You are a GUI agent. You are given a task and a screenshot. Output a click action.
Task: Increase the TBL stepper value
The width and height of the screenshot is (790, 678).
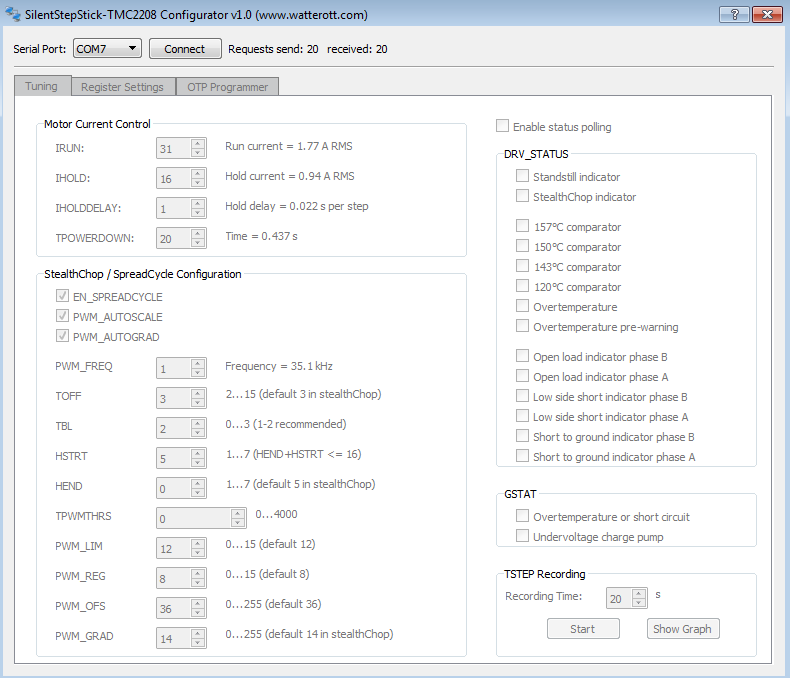(199, 424)
